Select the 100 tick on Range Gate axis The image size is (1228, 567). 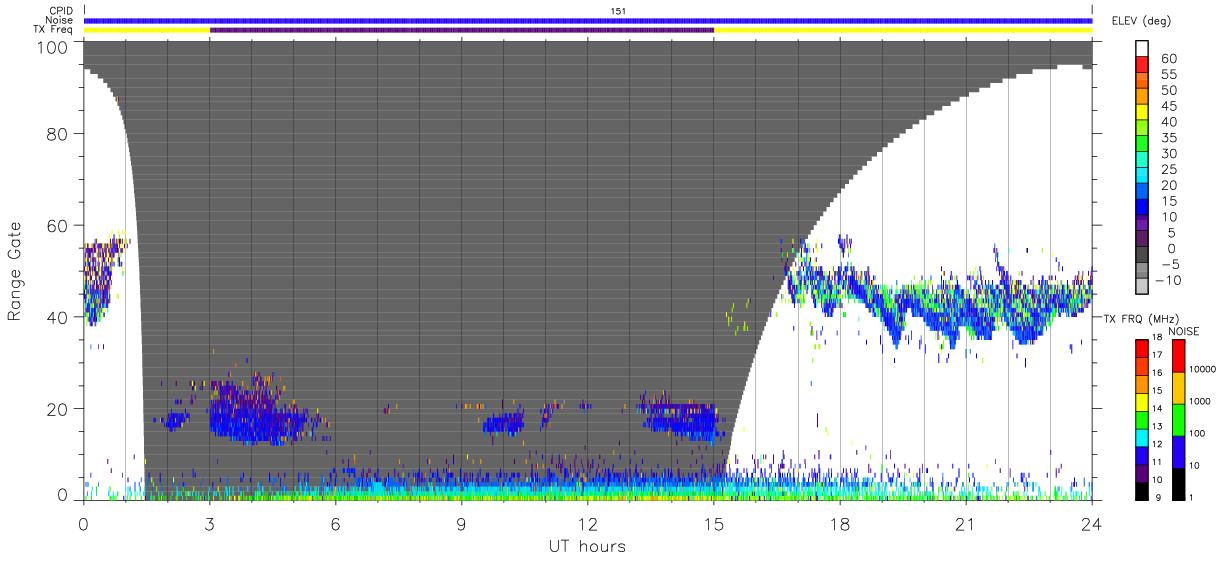[x=51, y=46]
